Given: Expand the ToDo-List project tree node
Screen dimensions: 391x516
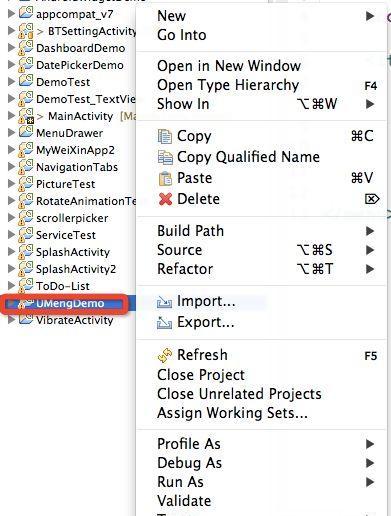Looking at the screenshot, I should [x=11, y=286].
